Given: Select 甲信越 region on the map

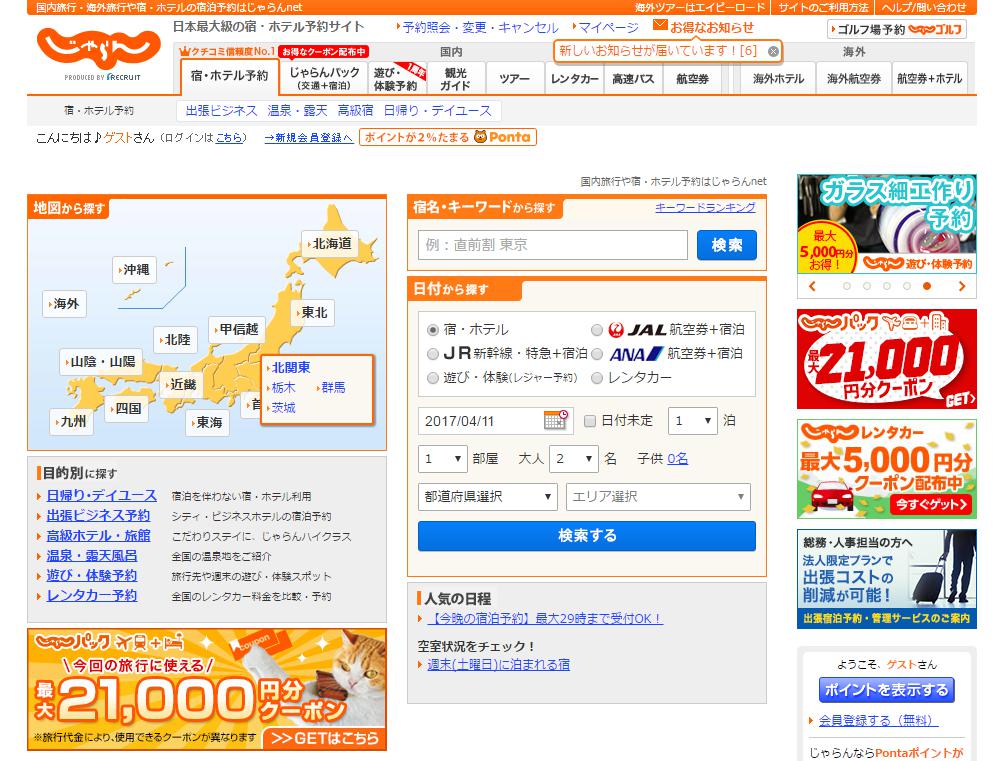Looking at the screenshot, I should tap(236, 329).
